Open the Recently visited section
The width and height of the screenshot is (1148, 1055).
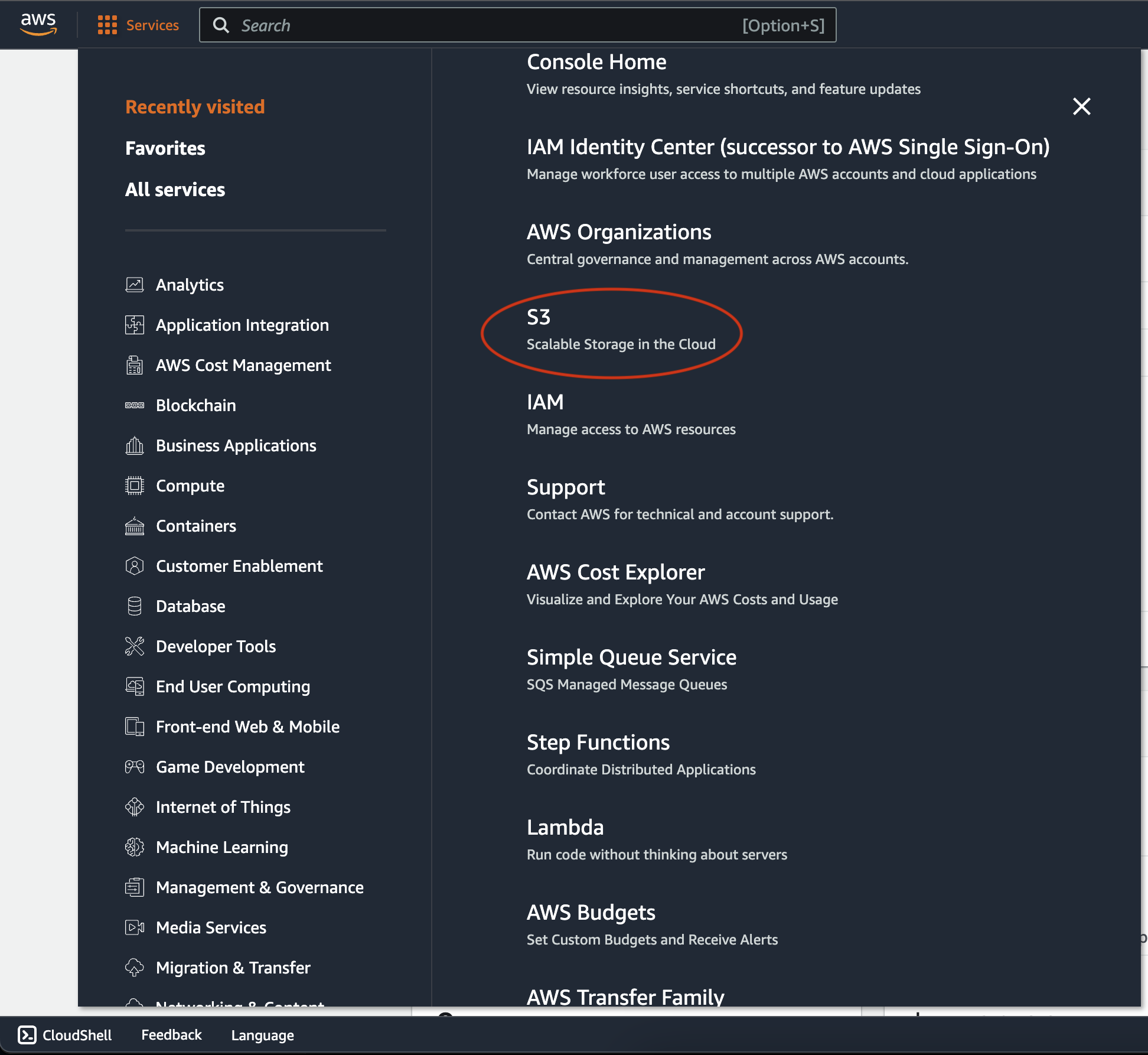[x=195, y=107]
